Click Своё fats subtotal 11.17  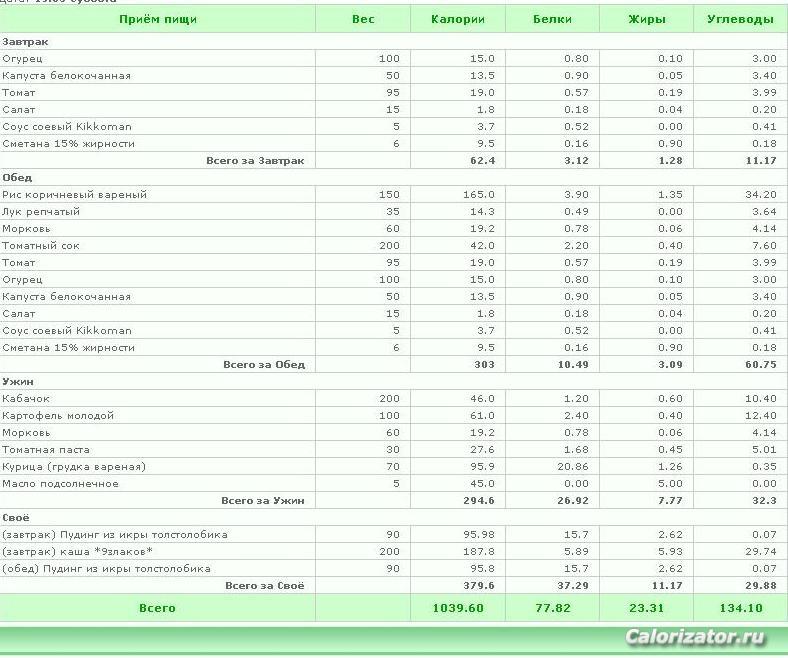(x=667, y=586)
